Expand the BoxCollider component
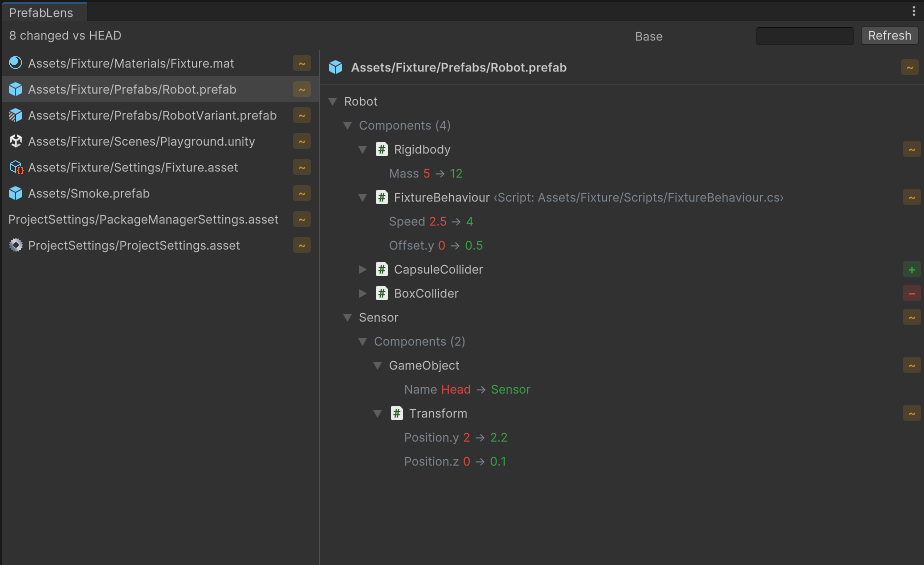The image size is (924, 565). pyautogui.click(x=363, y=293)
